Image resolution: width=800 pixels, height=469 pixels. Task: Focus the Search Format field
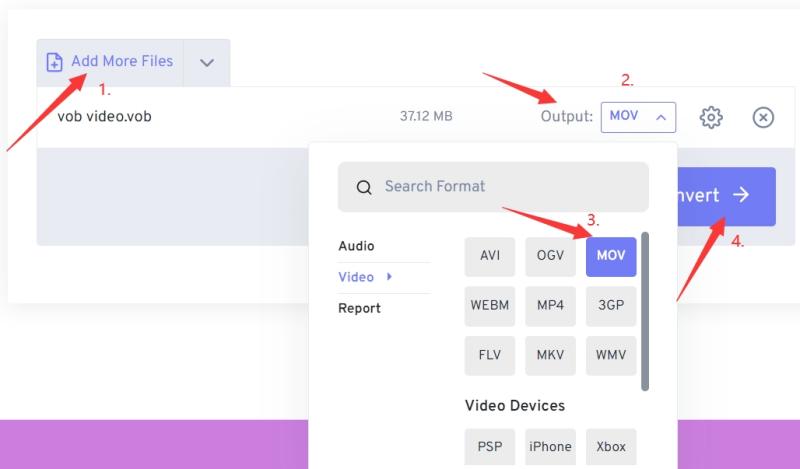(x=493, y=187)
